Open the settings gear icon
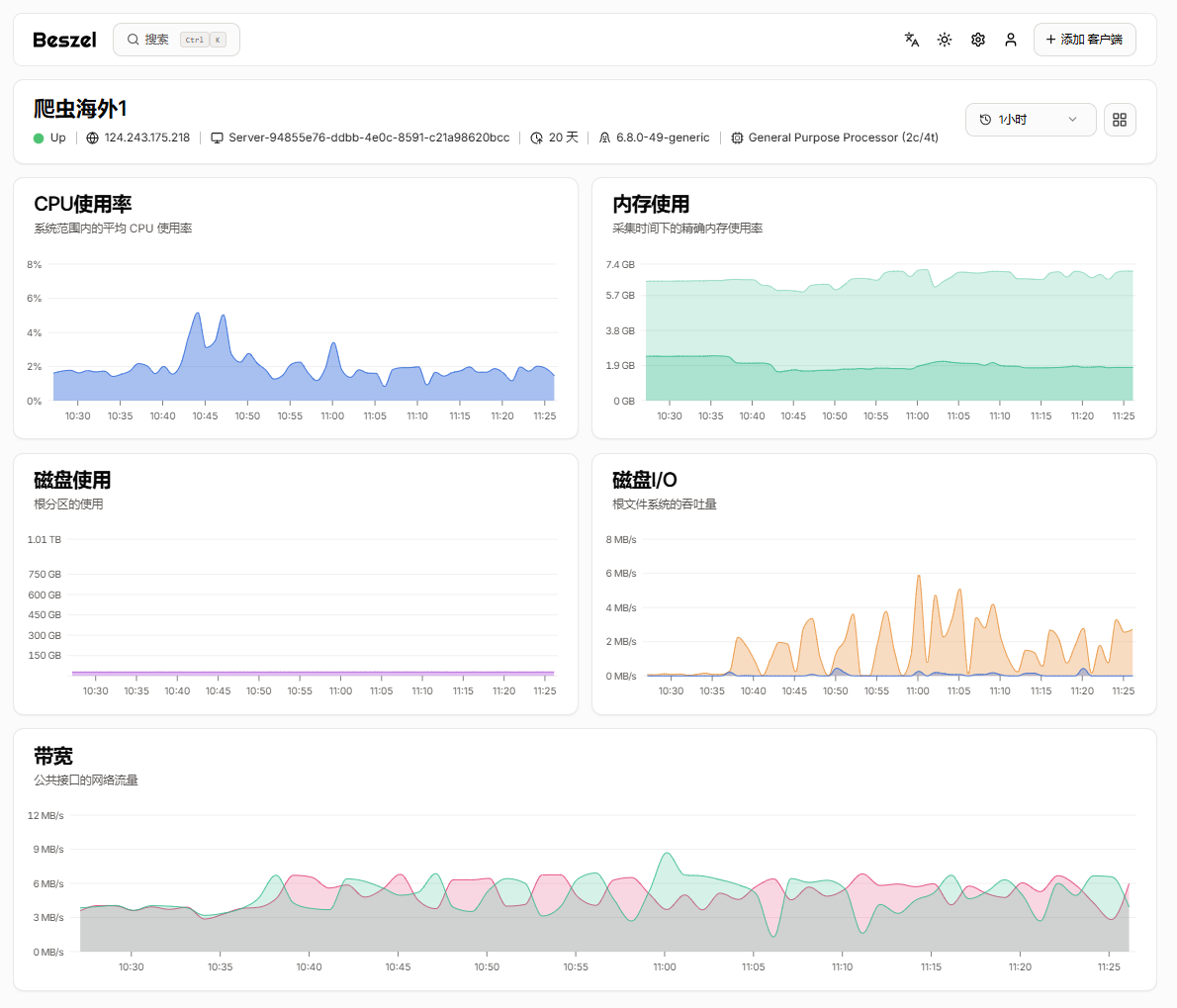 (977, 40)
